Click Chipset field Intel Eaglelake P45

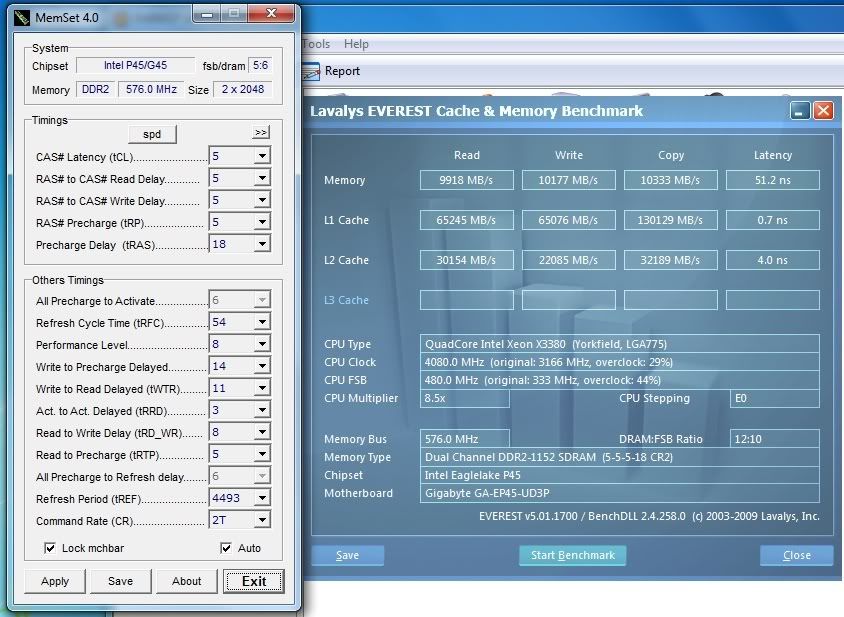(620, 475)
